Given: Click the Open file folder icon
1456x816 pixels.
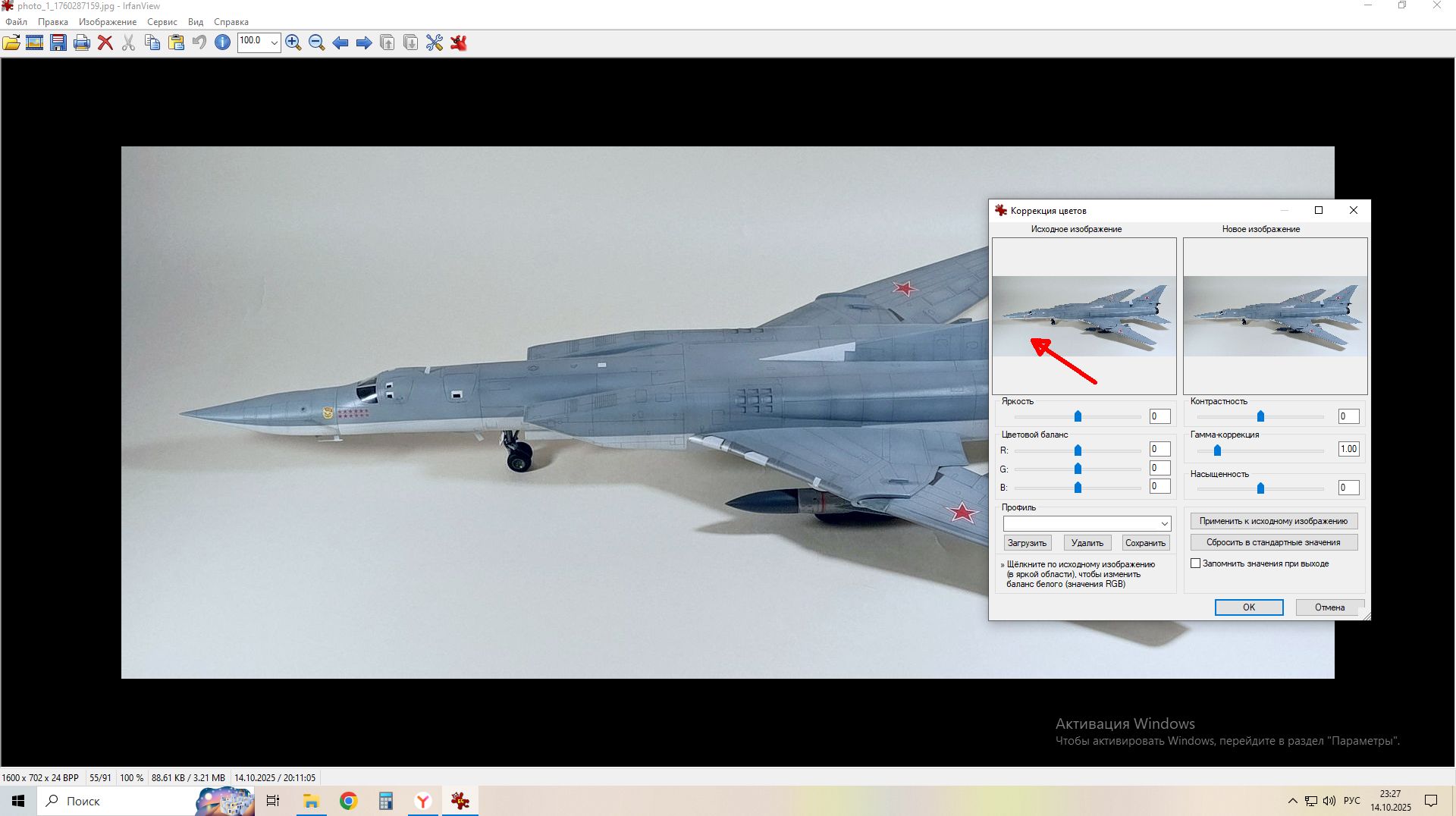Looking at the screenshot, I should point(11,43).
